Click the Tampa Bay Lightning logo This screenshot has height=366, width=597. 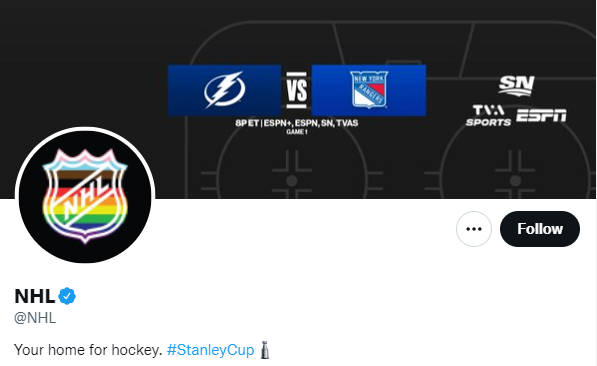[x=224, y=90]
